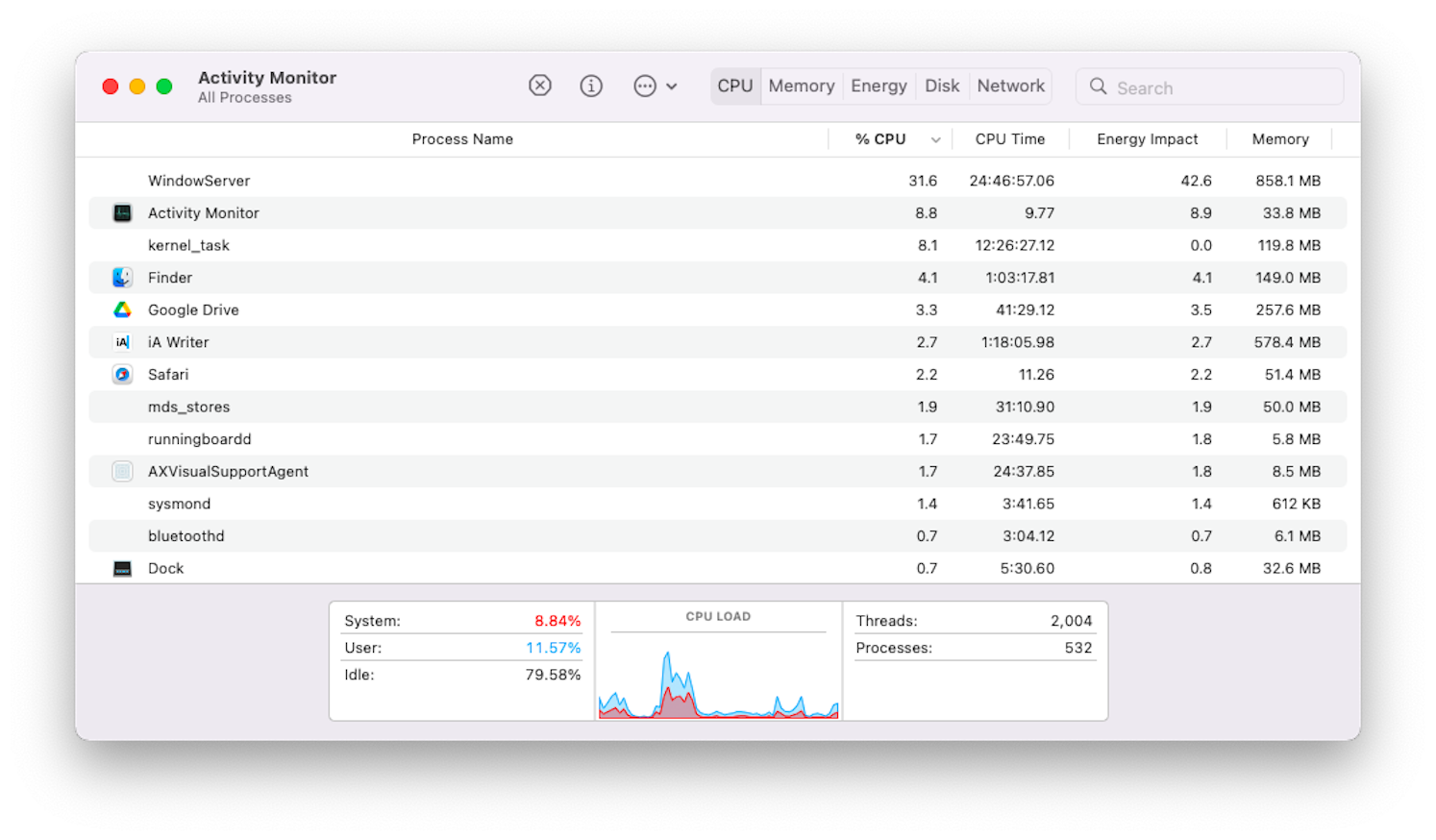Click the AXVisualSupportAgent icon
Screen dimensions: 1436x840
(122, 471)
